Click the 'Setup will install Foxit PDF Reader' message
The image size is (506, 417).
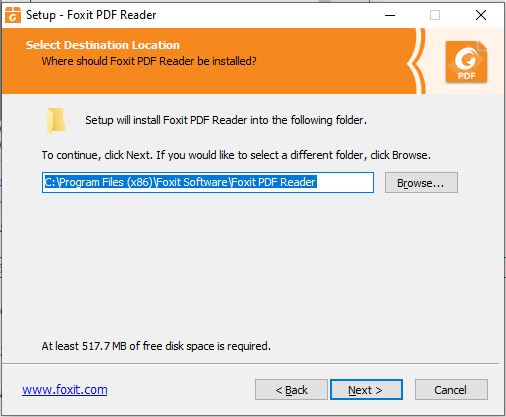tap(226, 120)
